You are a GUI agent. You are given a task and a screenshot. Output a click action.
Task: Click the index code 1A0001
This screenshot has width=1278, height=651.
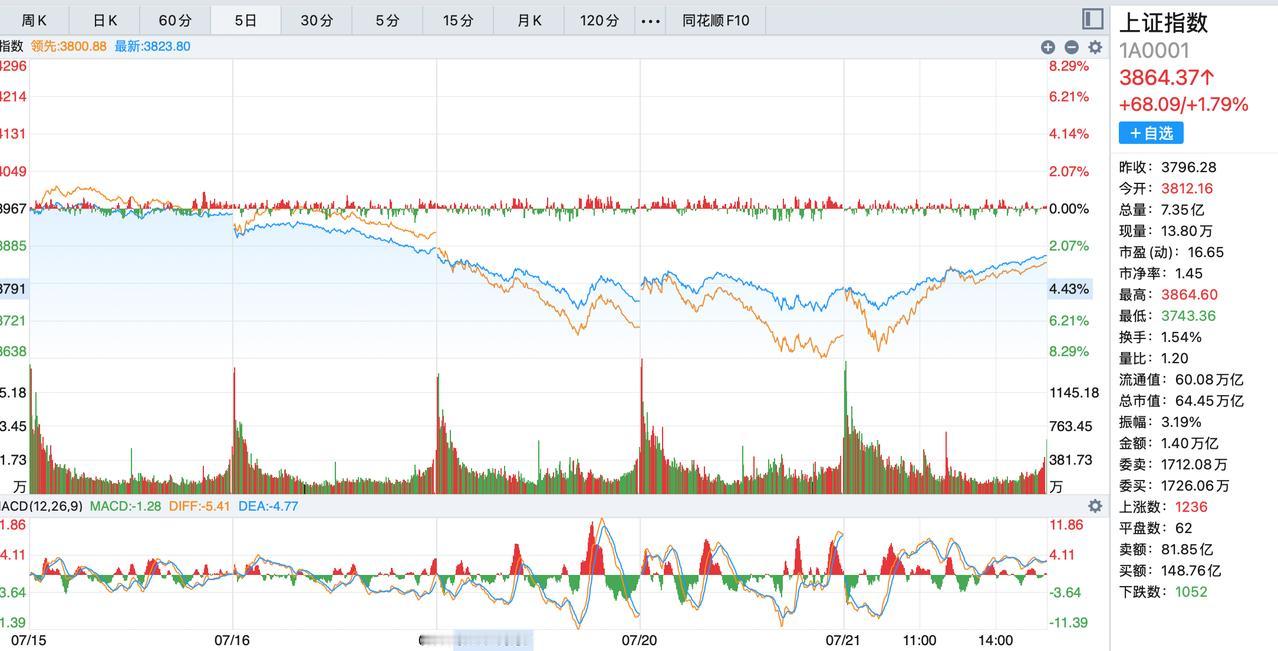pos(1154,51)
